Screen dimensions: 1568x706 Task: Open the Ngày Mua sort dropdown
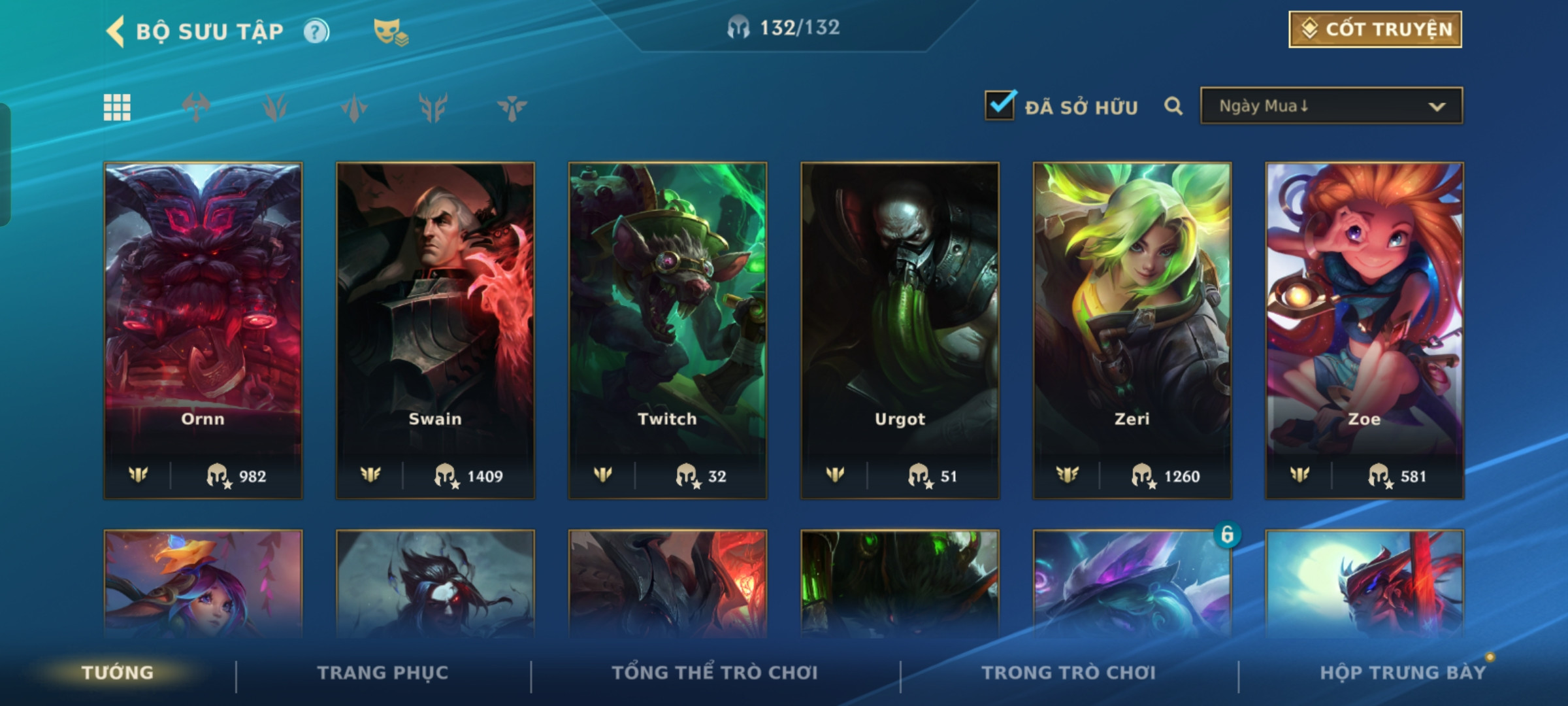[1331, 105]
